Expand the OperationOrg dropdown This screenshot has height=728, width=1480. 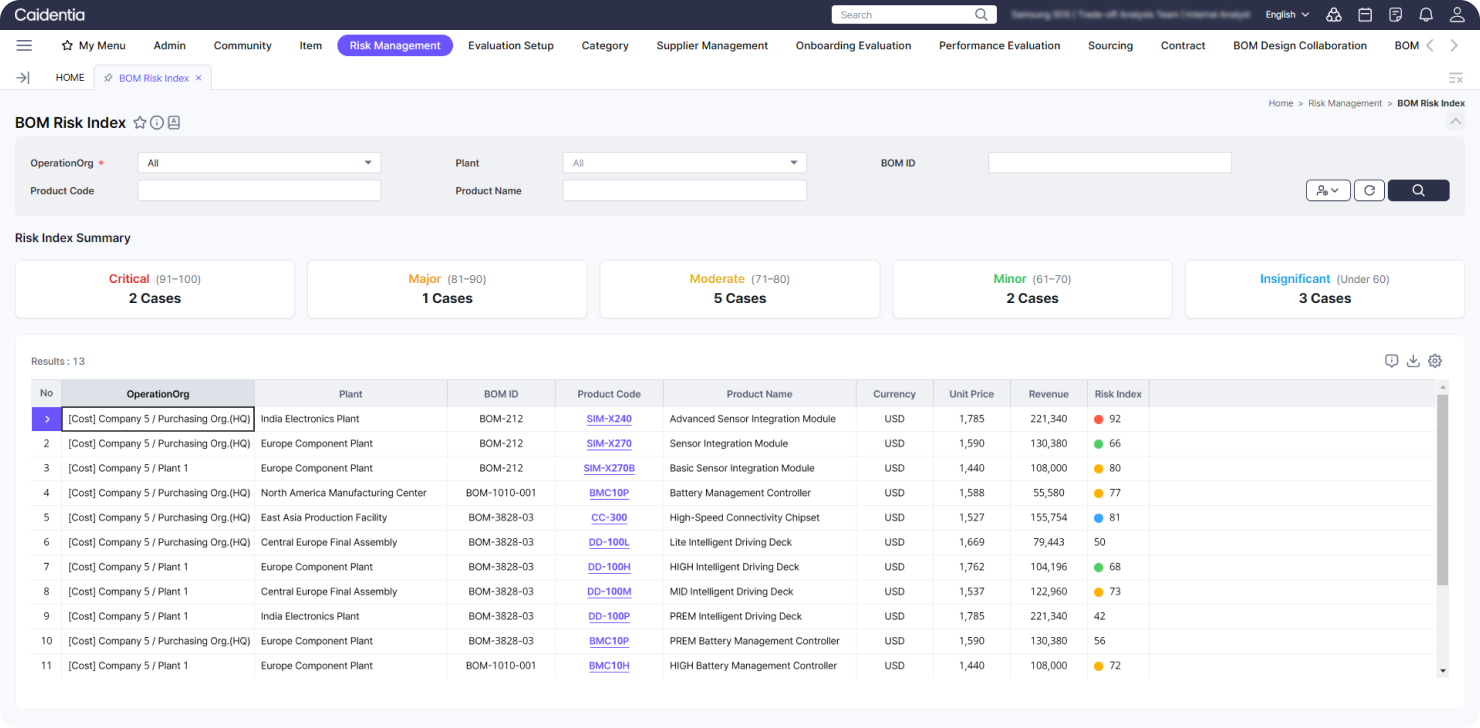pos(259,163)
